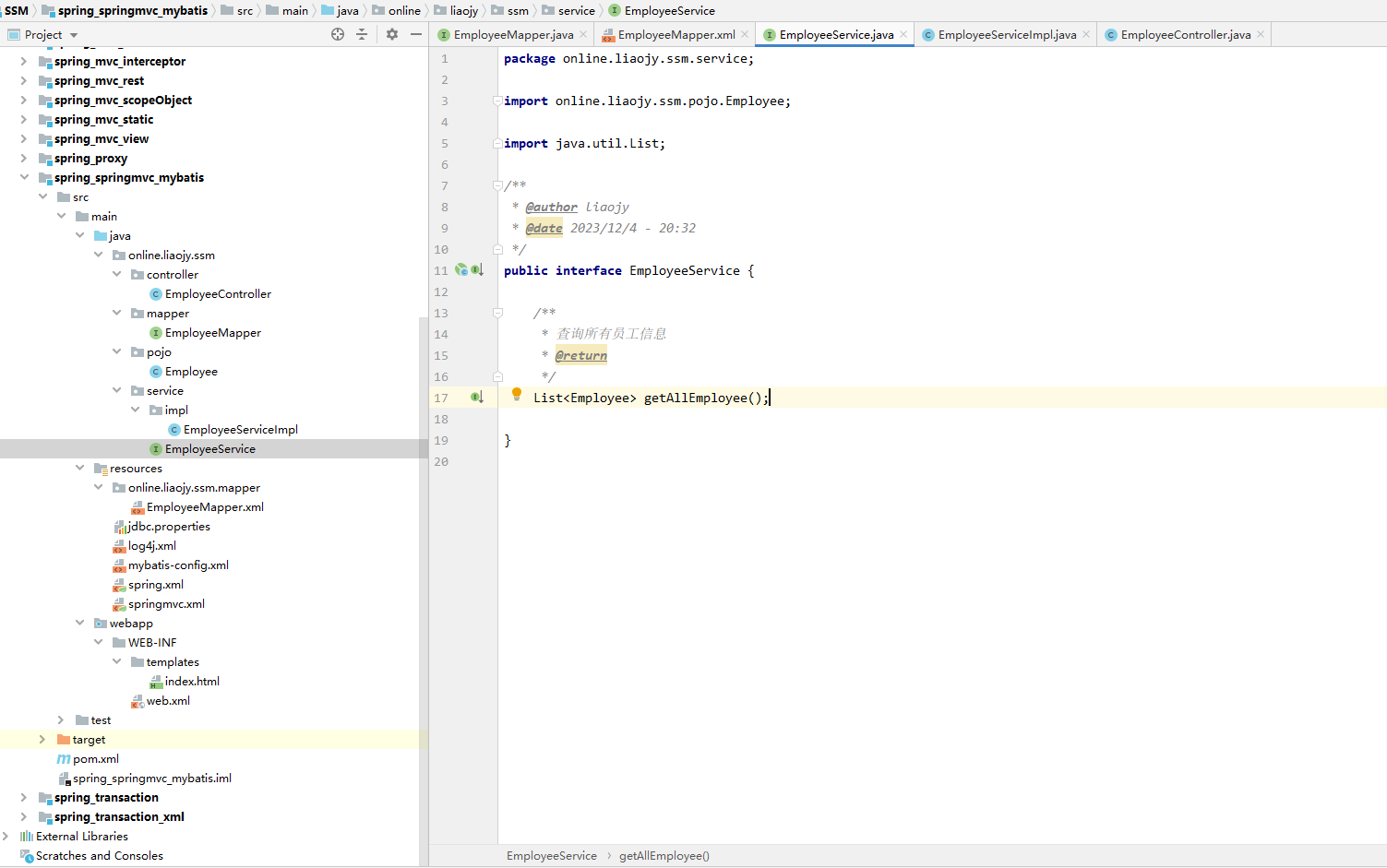Select EmployeeMapper interface in tree
Image resolution: width=1387 pixels, height=868 pixels.
pos(212,333)
